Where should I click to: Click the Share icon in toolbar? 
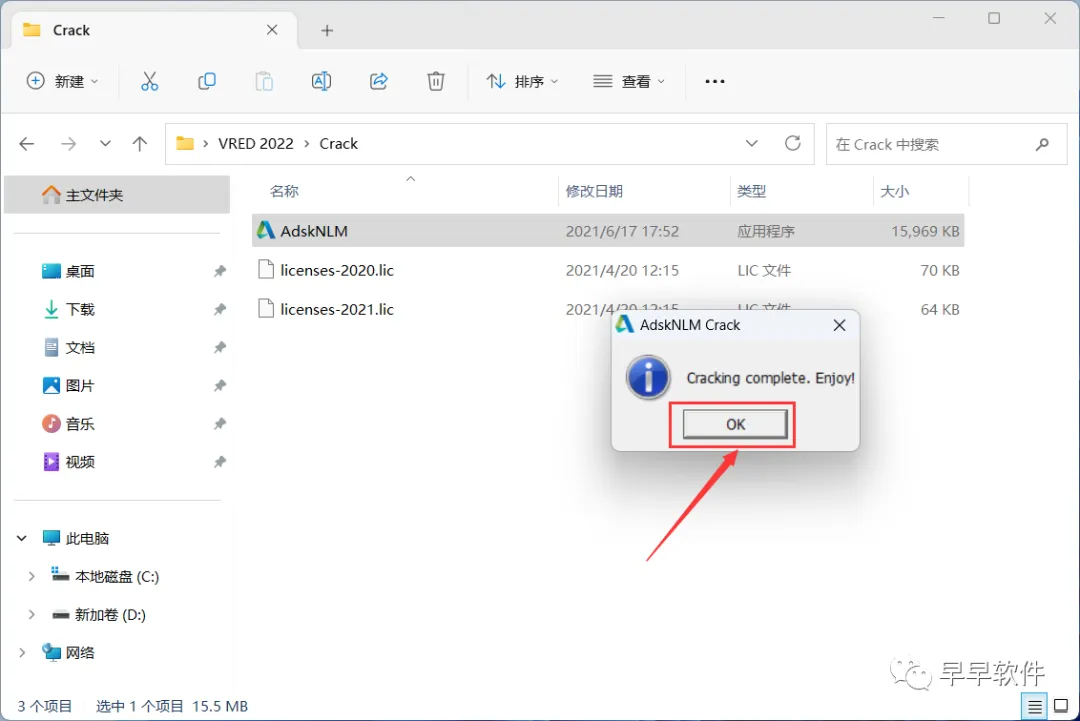click(378, 81)
